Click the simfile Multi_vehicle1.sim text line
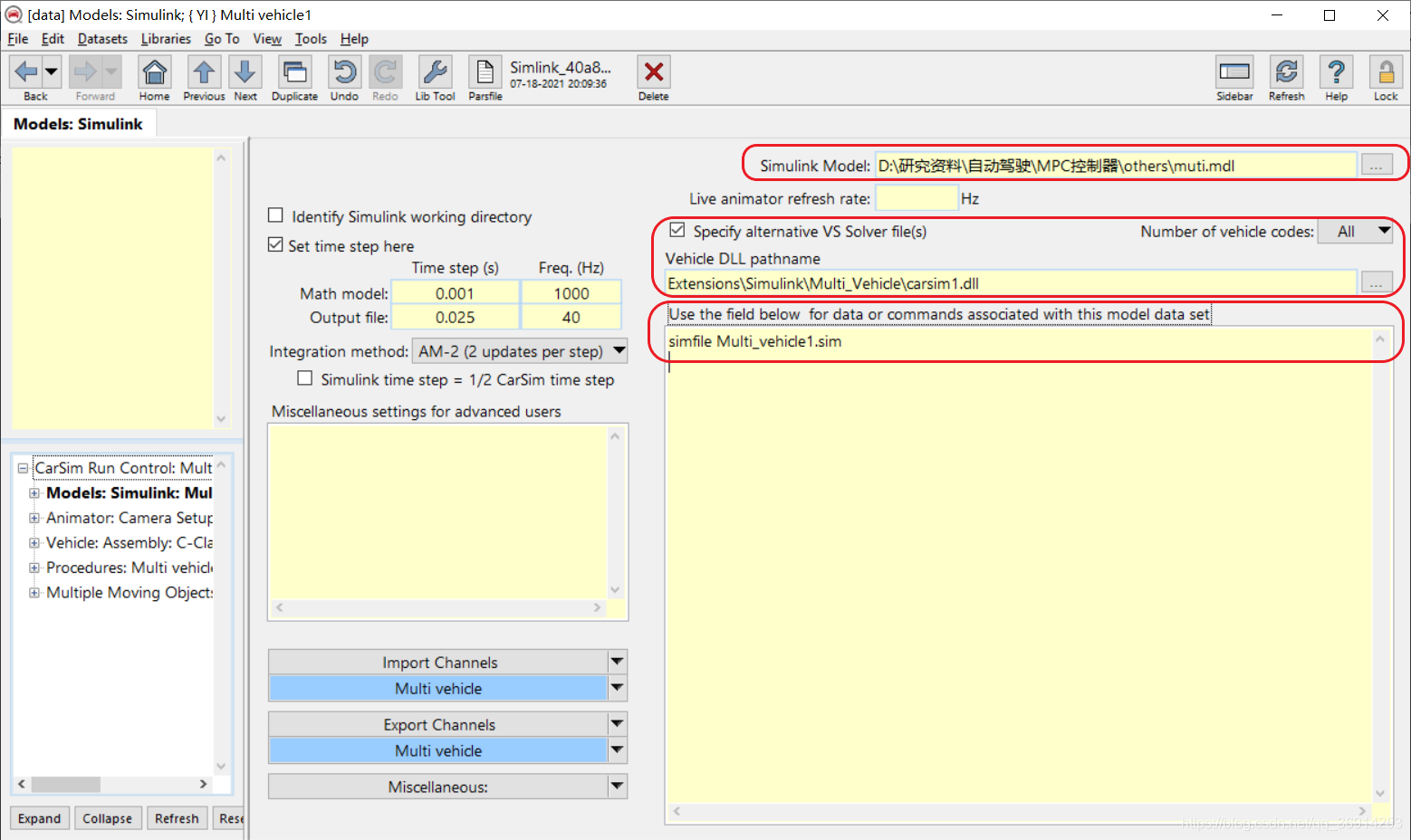Screen dimensions: 1411x840 click(x=754, y=341)
